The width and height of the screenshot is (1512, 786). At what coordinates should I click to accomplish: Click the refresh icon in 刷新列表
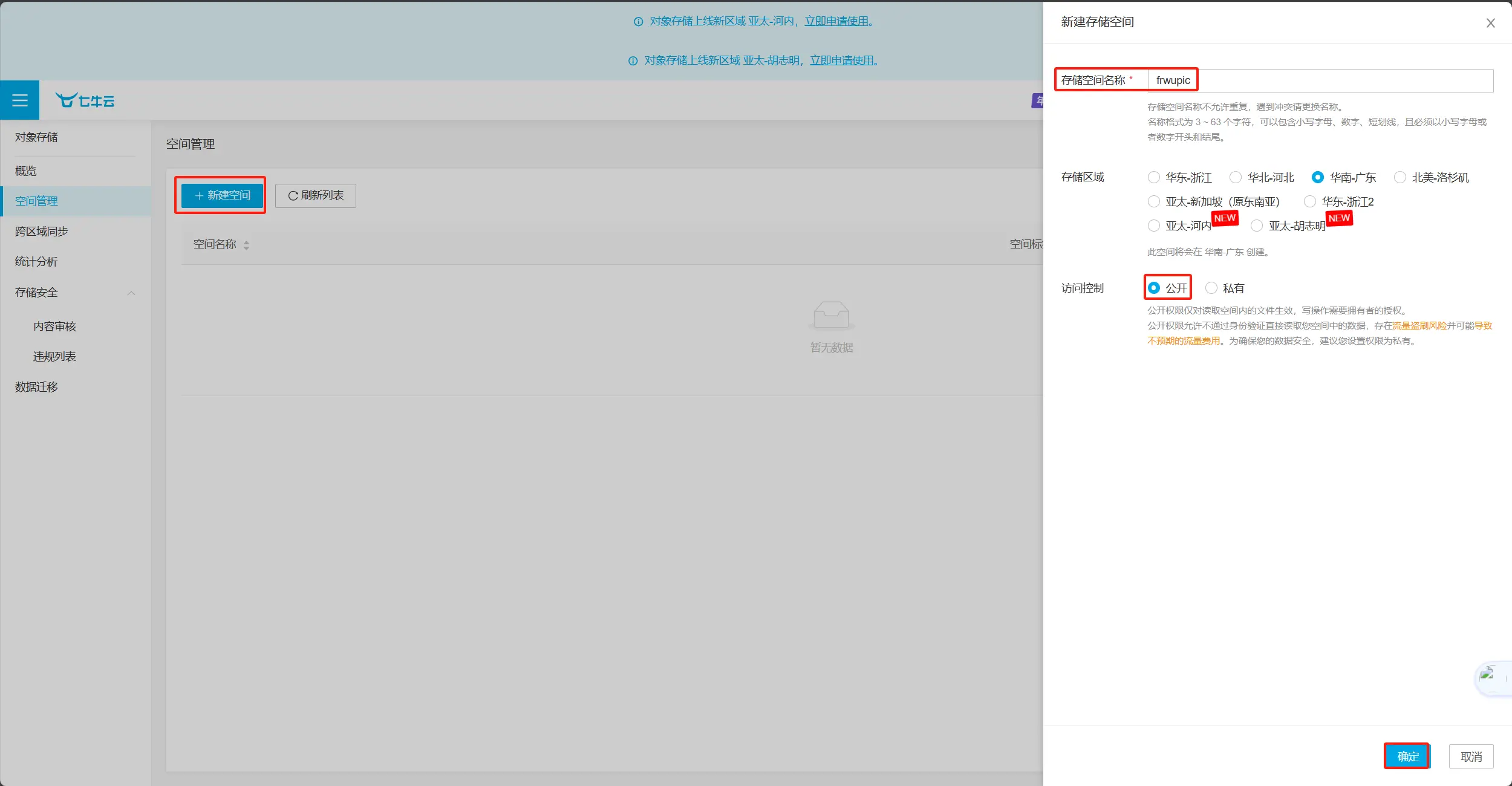coord(293,196)
